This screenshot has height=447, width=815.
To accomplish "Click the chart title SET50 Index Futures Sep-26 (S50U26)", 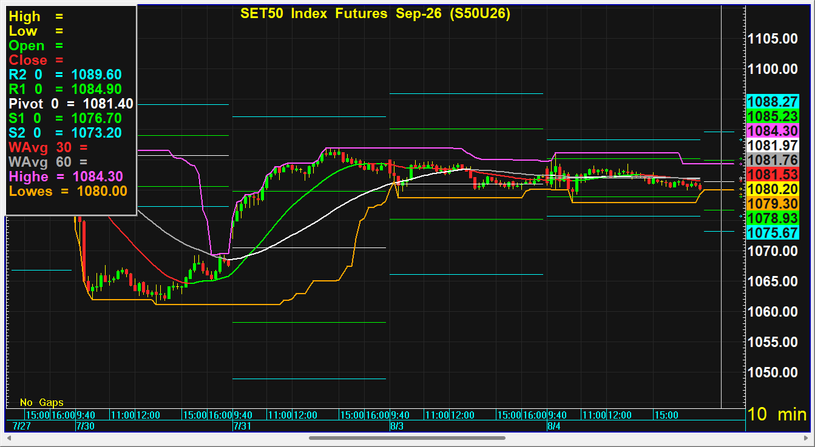I will [375, 14].
